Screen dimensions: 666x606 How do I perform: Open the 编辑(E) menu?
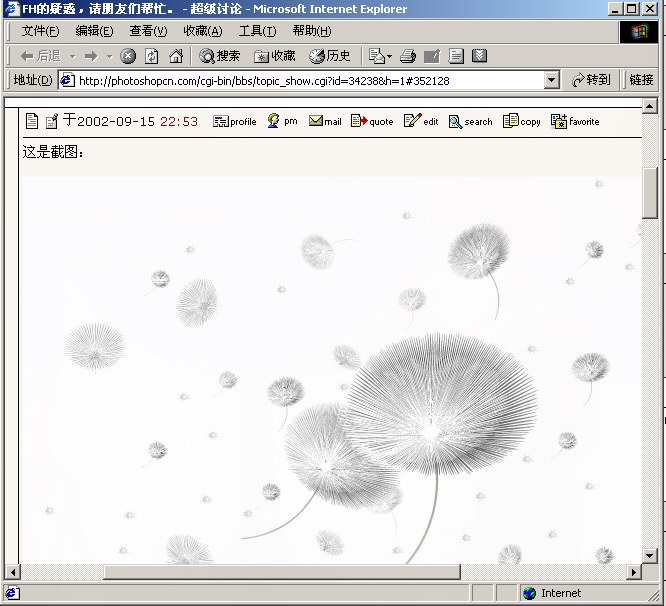pyautogui.click(x=94, y=31)
